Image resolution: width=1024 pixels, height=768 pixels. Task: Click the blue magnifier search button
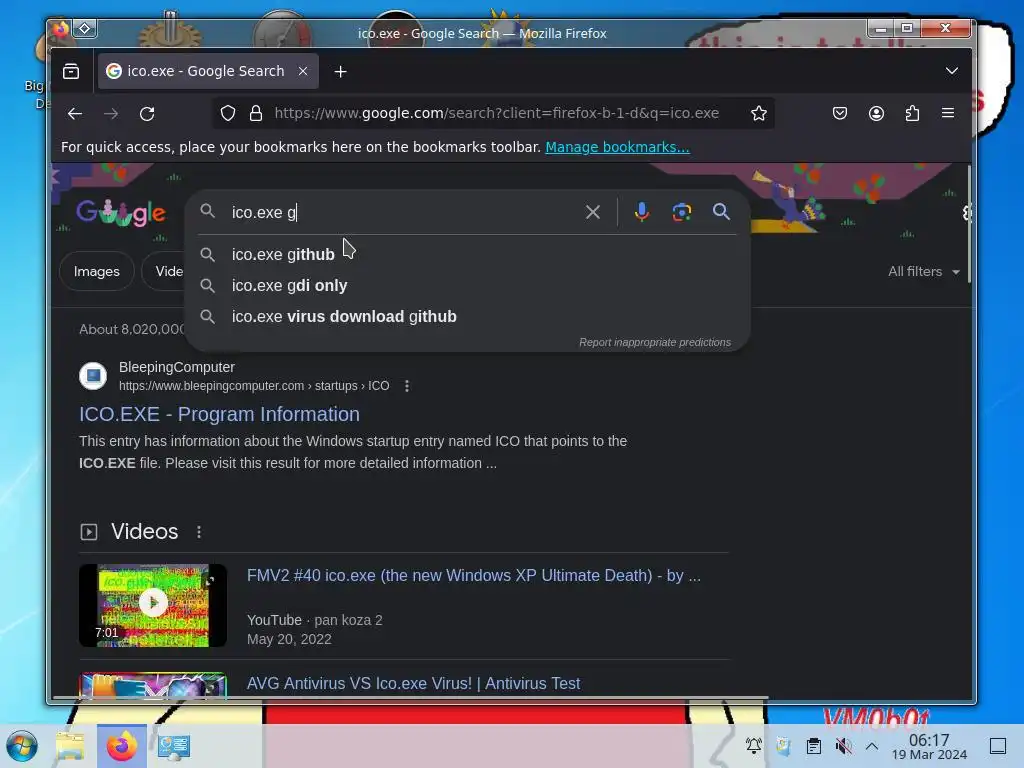pyautogui.click(x=721, y=212)
